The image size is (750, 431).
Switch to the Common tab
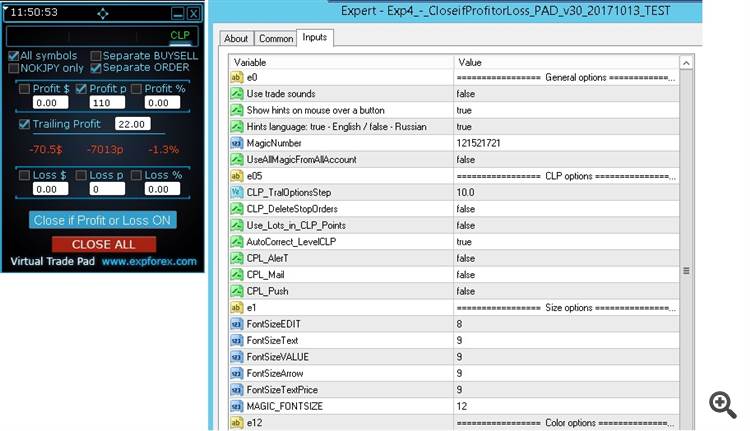point(276,39)
